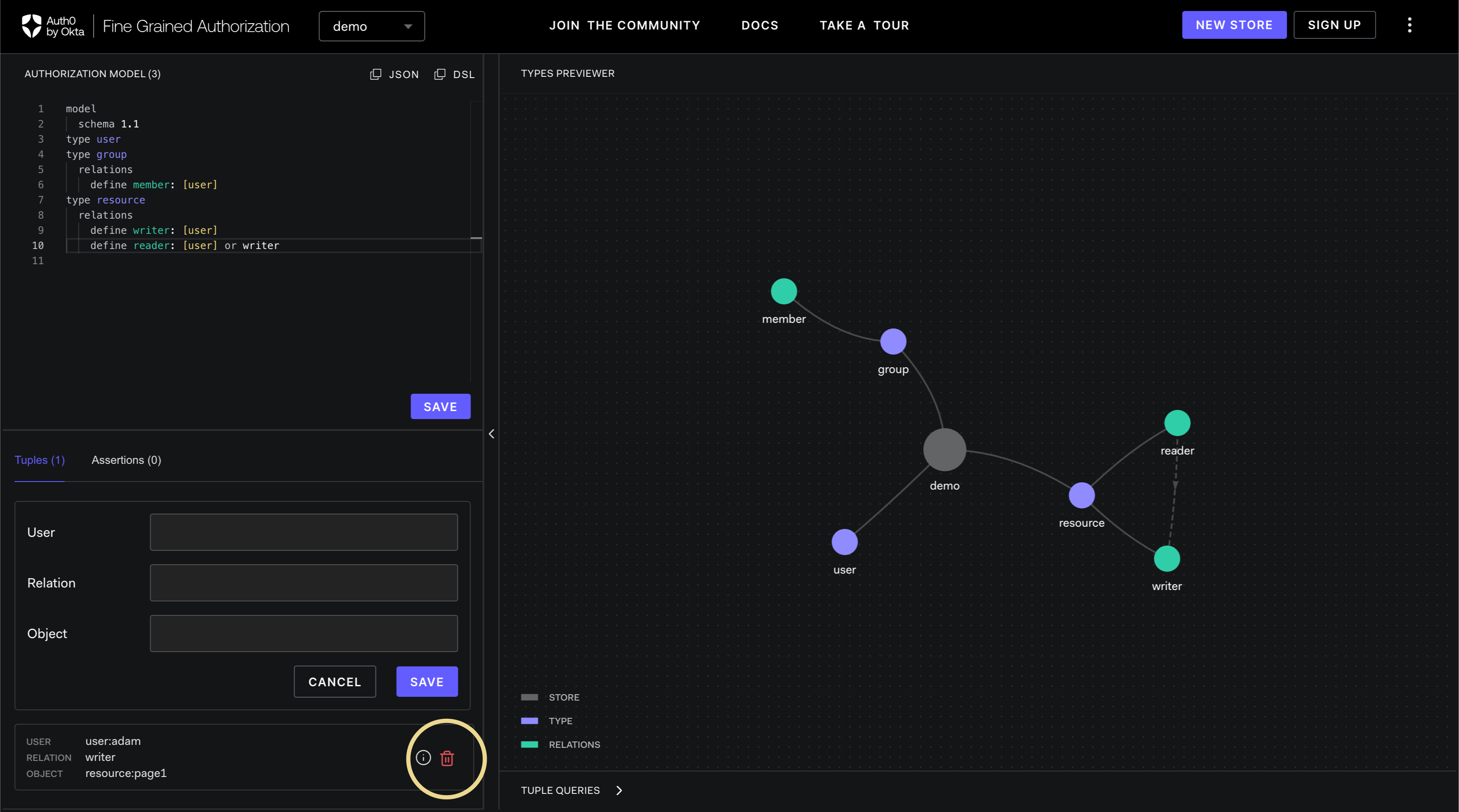Select the demo store node
Image resolution: width=1459 pixels, height=812 pixels.
pos(944,449)
